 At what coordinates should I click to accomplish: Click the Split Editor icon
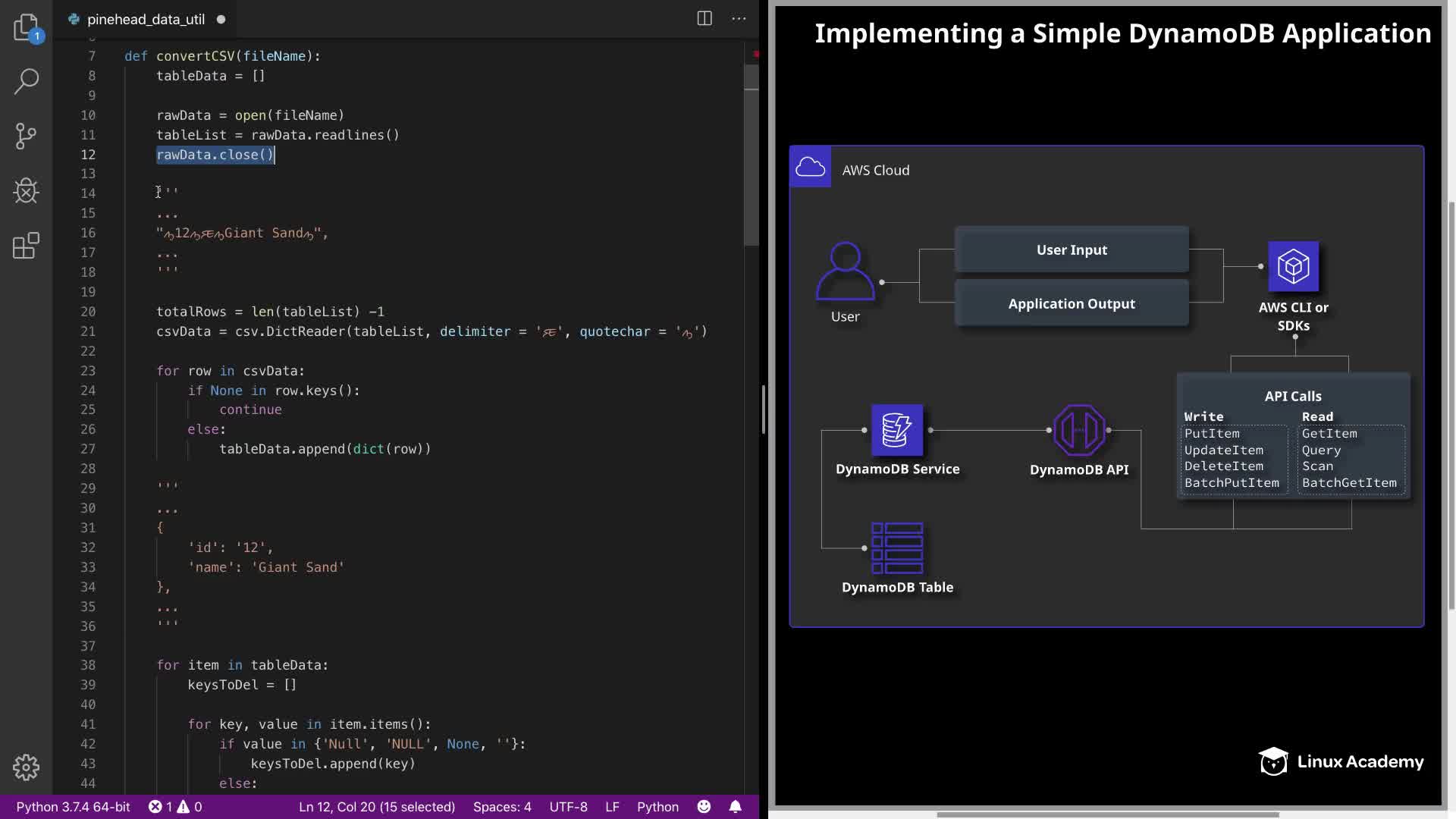704,19
